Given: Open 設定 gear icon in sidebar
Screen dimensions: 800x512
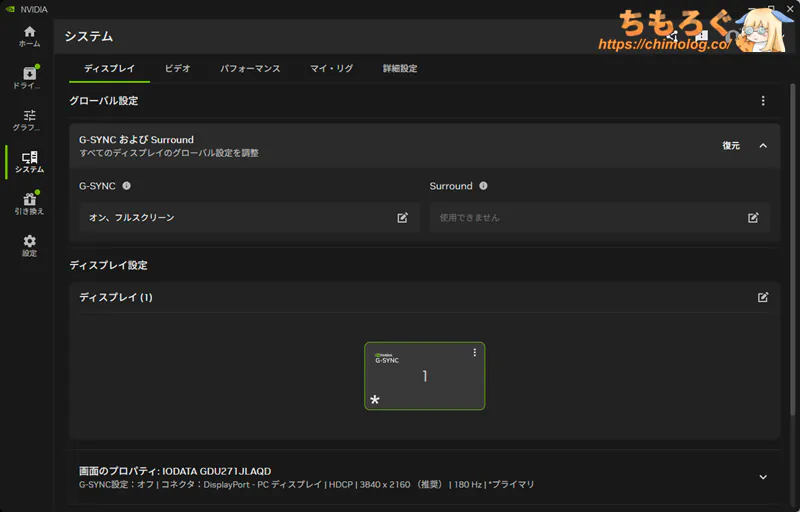Looking at the screenshot, I should point(29,246).
